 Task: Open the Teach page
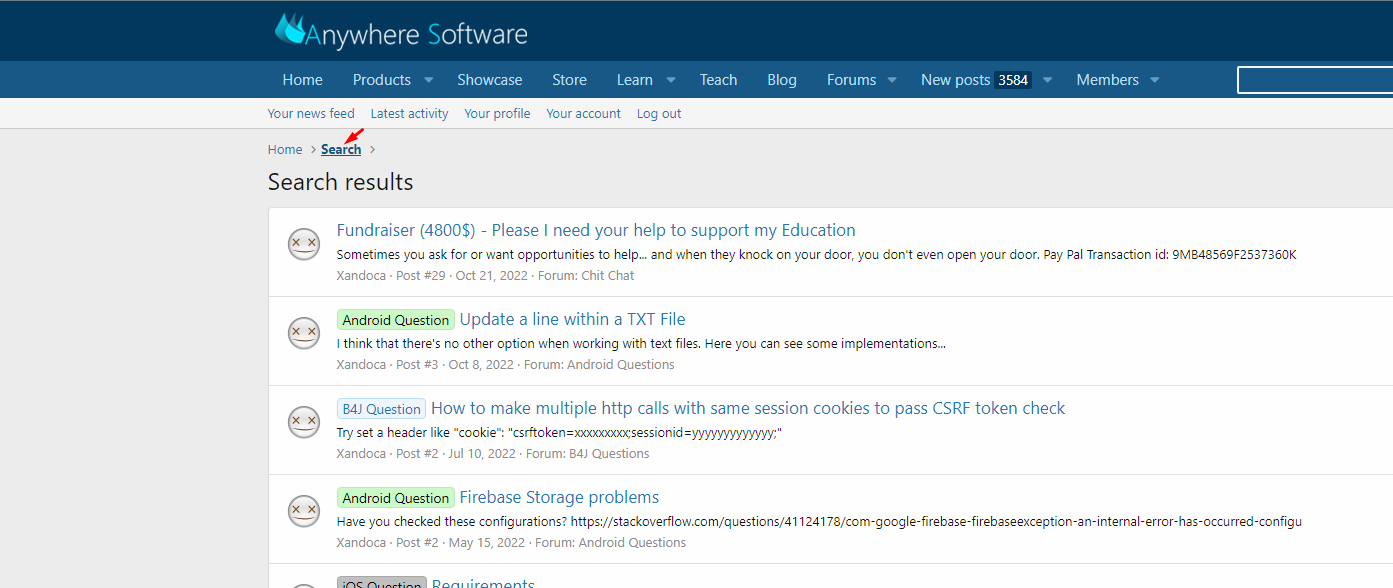click(x=718, y=80)
